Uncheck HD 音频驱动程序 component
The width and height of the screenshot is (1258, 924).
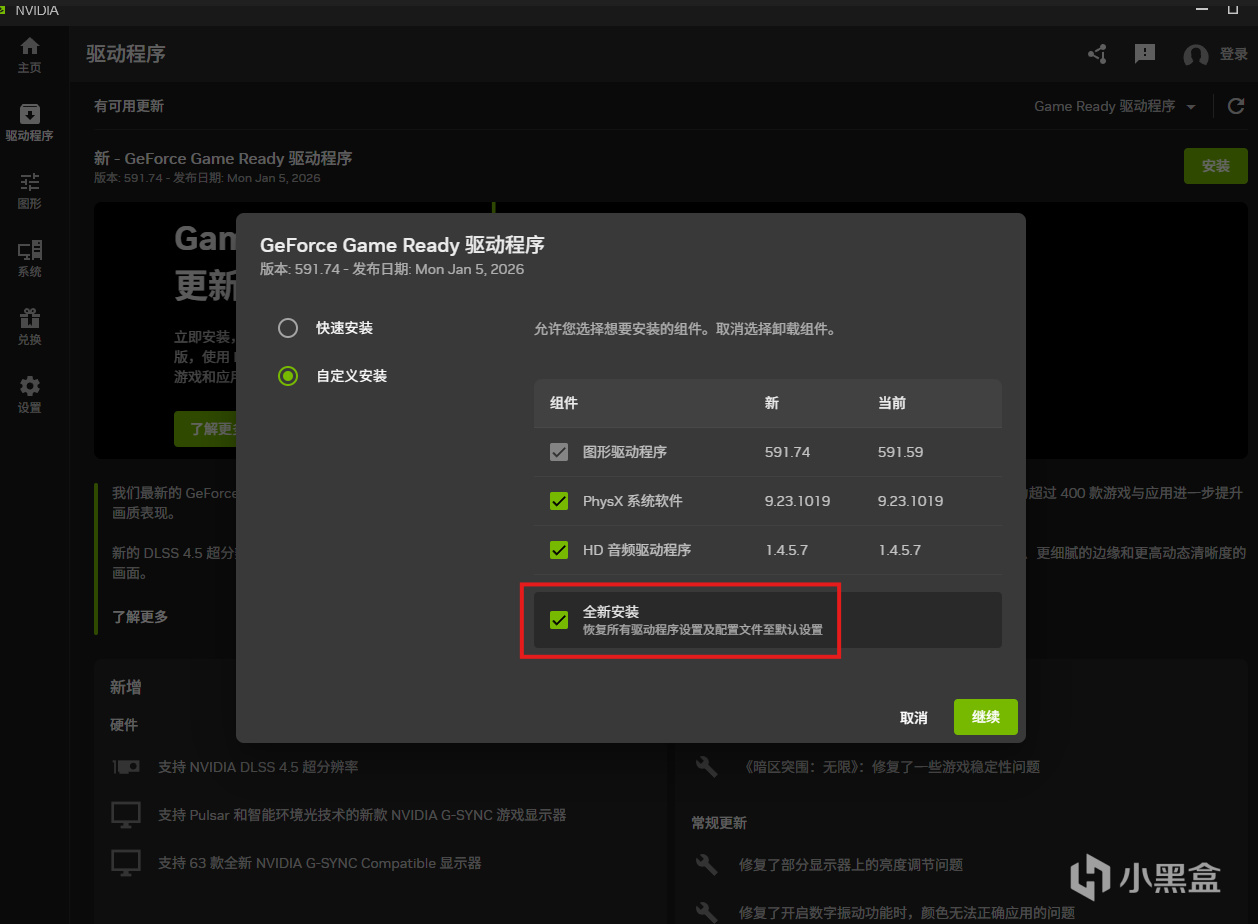tap(559, 550)
